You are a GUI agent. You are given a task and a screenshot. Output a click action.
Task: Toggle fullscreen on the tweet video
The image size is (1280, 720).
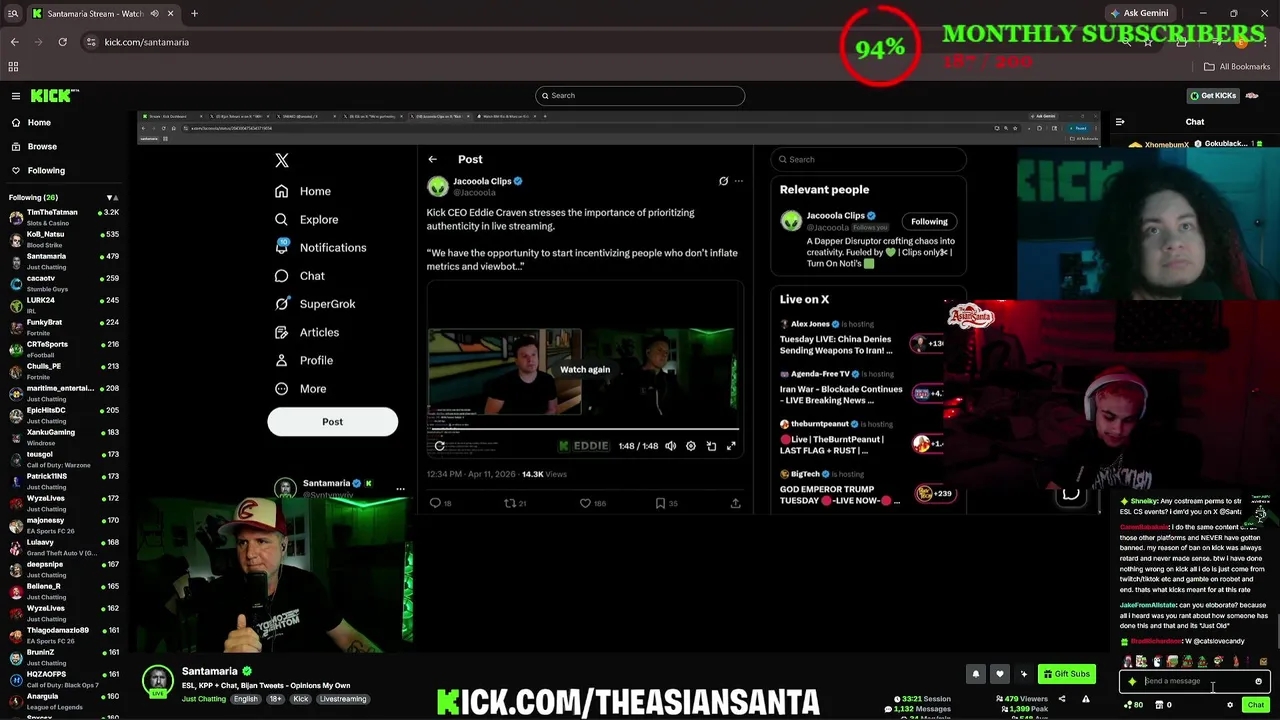click(731, 446)
